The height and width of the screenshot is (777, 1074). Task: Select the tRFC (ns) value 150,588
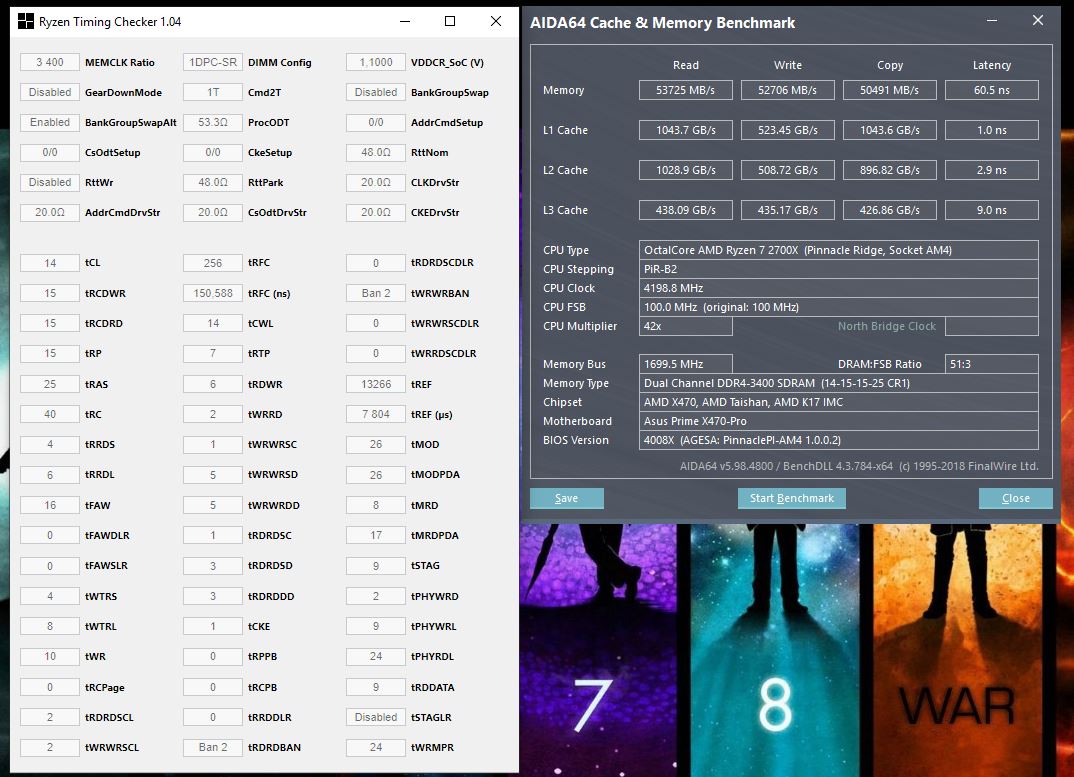tap(213, 293)
